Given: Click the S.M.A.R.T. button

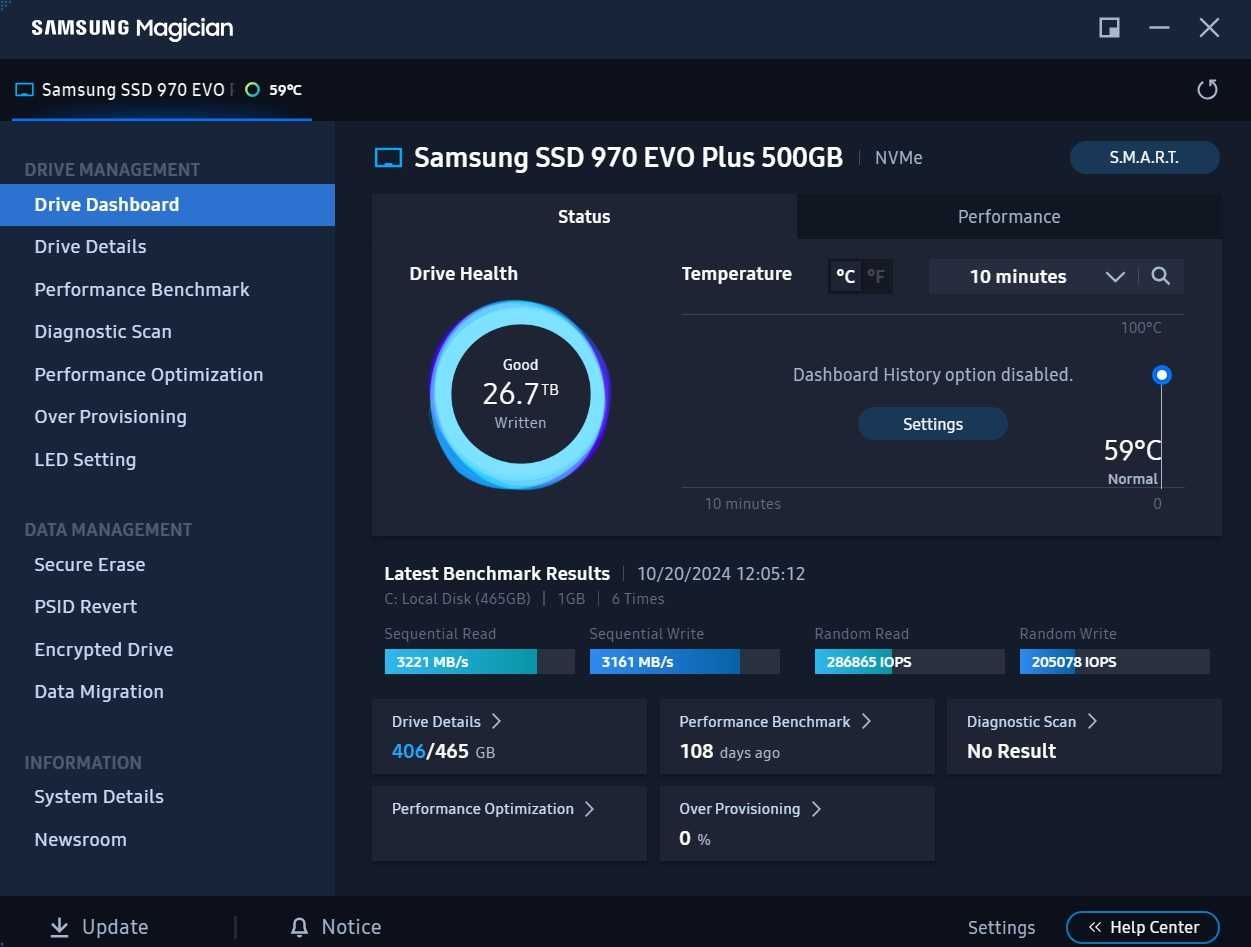Looking at the screenshot, I should tap(1144, 158).
